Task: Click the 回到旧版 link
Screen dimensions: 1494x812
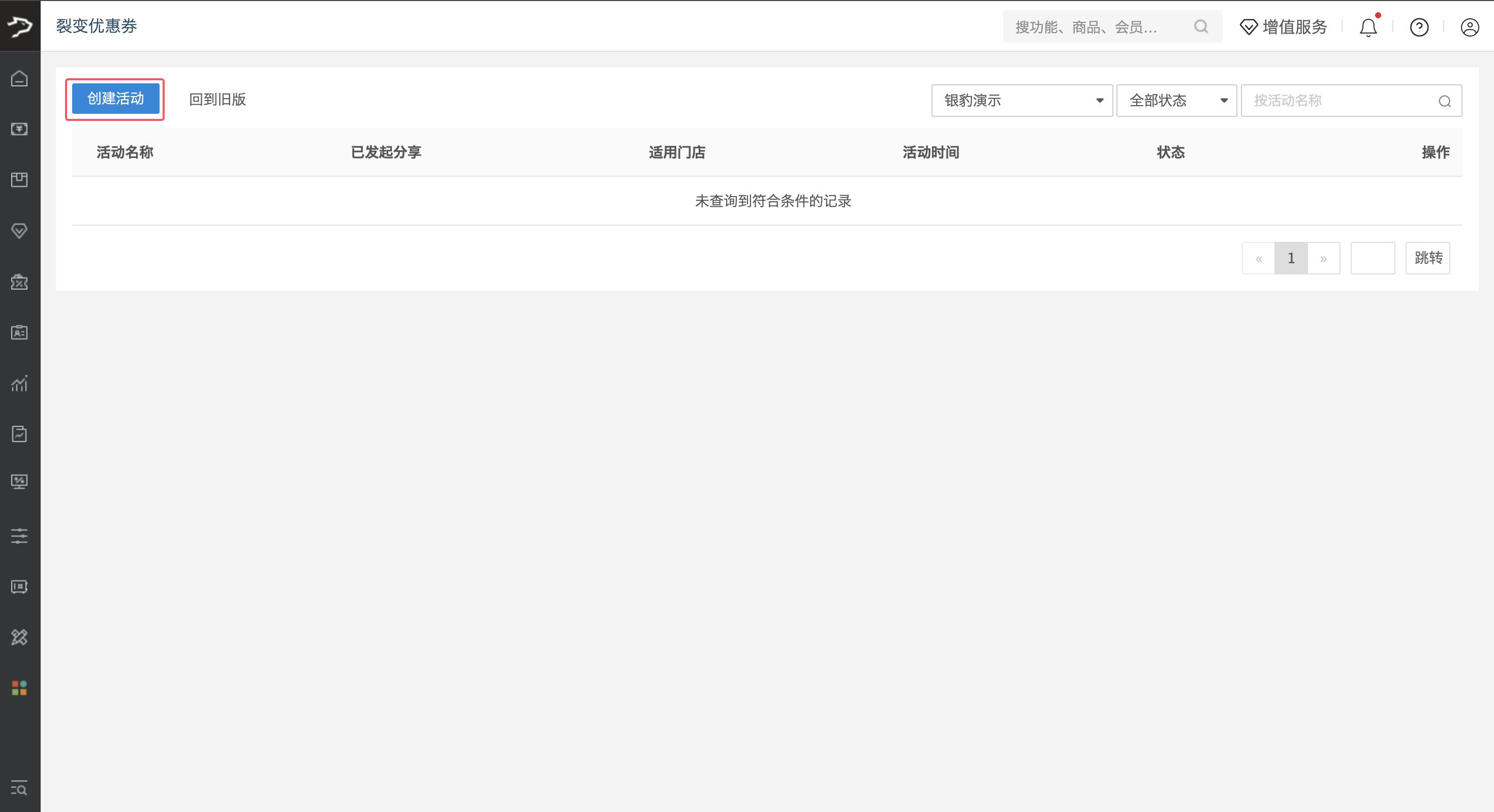Action: click(x=217, y=100)
